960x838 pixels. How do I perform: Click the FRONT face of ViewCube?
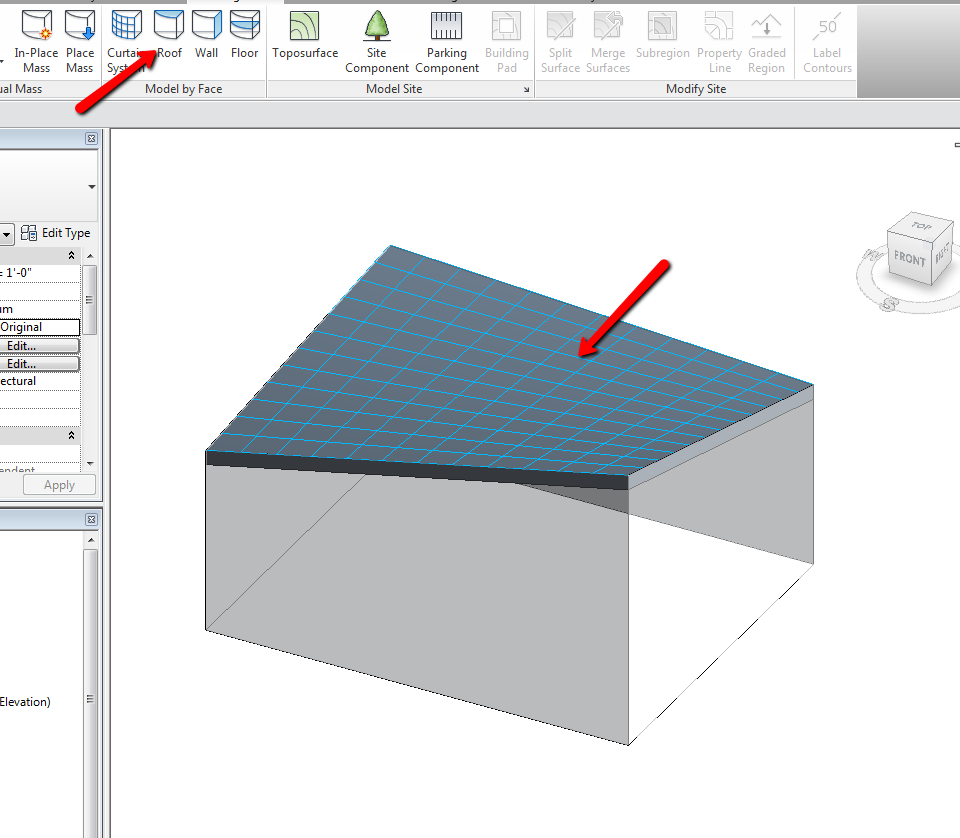coord(909,258)
